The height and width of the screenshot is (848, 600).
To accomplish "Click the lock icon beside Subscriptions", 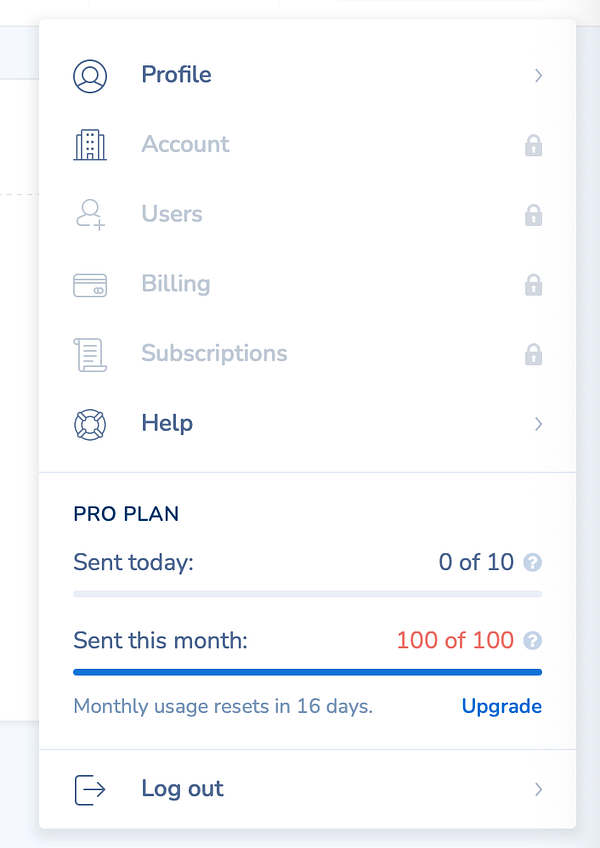I will (x=534, y=354).
